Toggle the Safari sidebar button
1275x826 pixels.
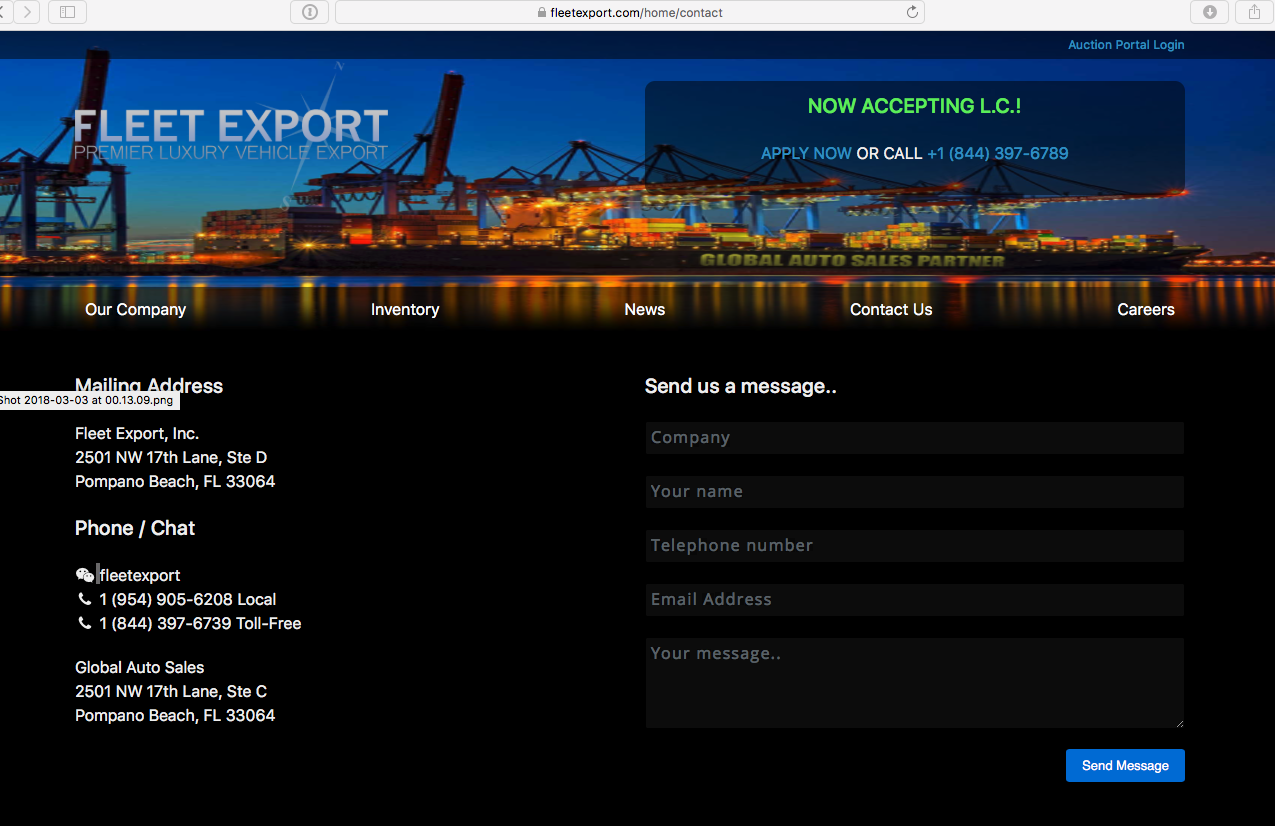pyautogui.click(x=67, y=12)
